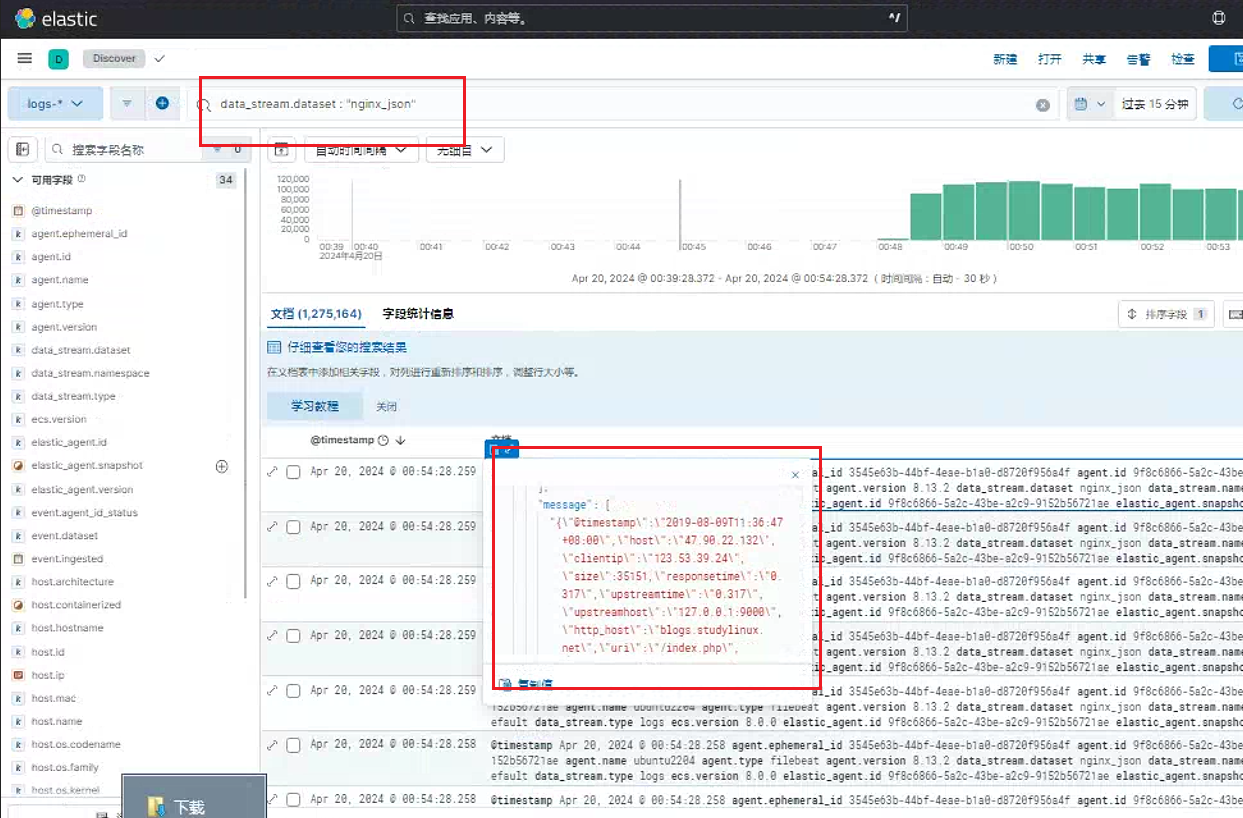The height and width of the screenshot is (818, 1243).
Task: Click the green D space avatar
Action: click(58, 59)
